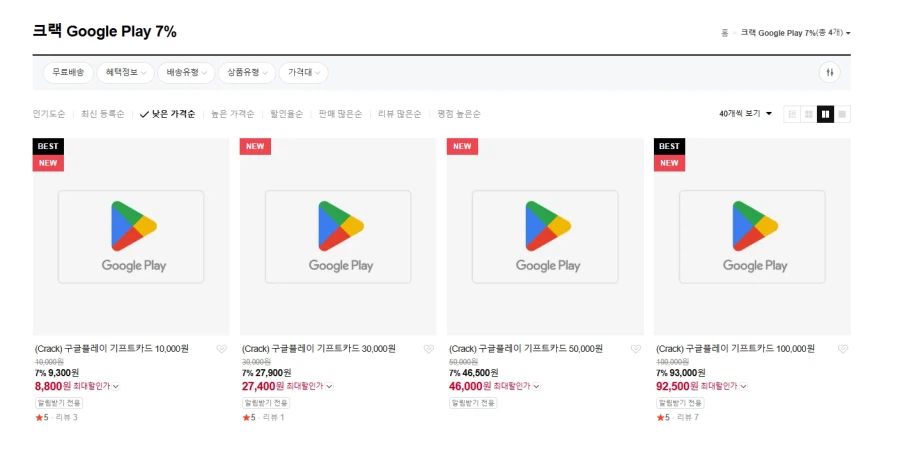900x451 pixels.
Task: Open (Crack) 구글플레이 기프트카드 10,000원 link
Action: pyautogui.click(x=112, y=349)
